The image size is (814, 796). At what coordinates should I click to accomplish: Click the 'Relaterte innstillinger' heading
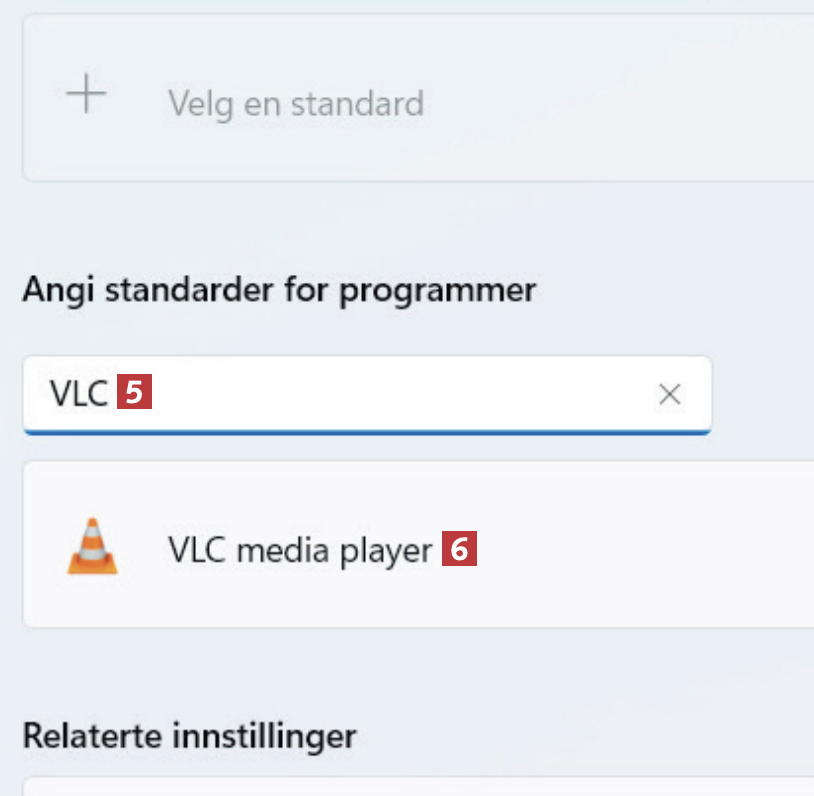point(189,737)
